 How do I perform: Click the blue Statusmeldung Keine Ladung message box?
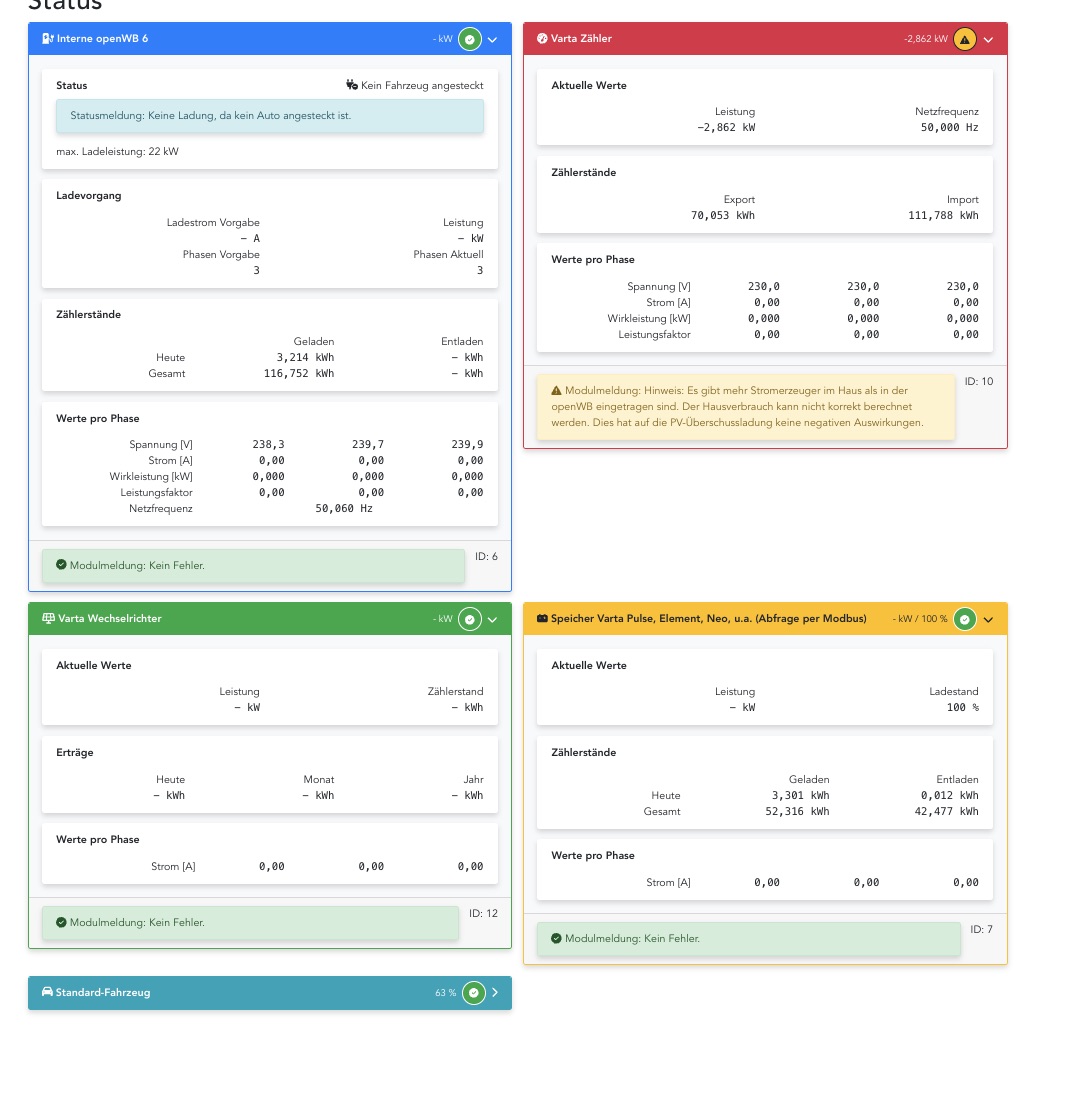270,116
